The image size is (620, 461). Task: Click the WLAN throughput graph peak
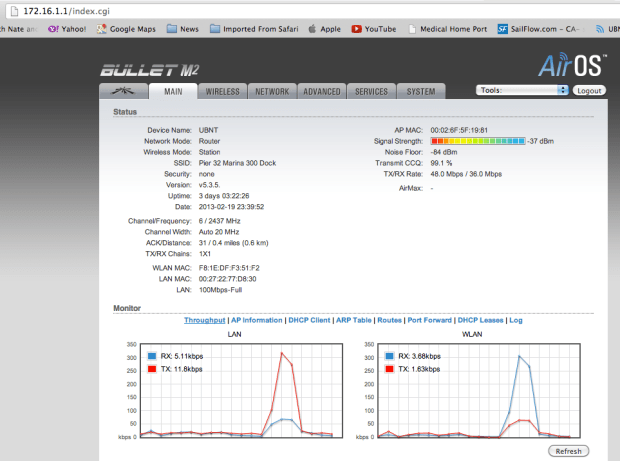[x=520, y=356]
